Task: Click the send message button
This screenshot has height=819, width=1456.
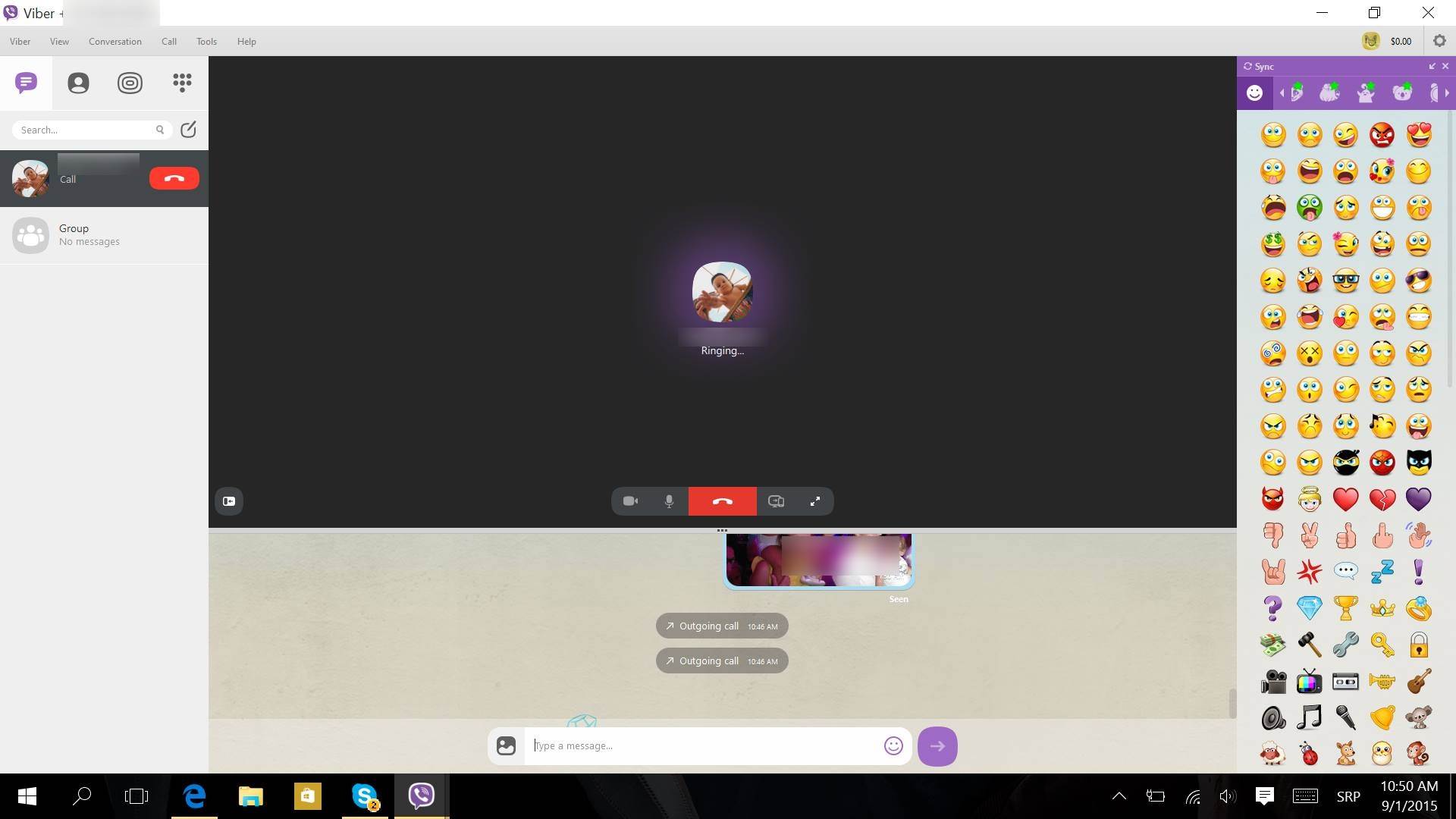Action: pyautogui.click(x=937, y=745)
